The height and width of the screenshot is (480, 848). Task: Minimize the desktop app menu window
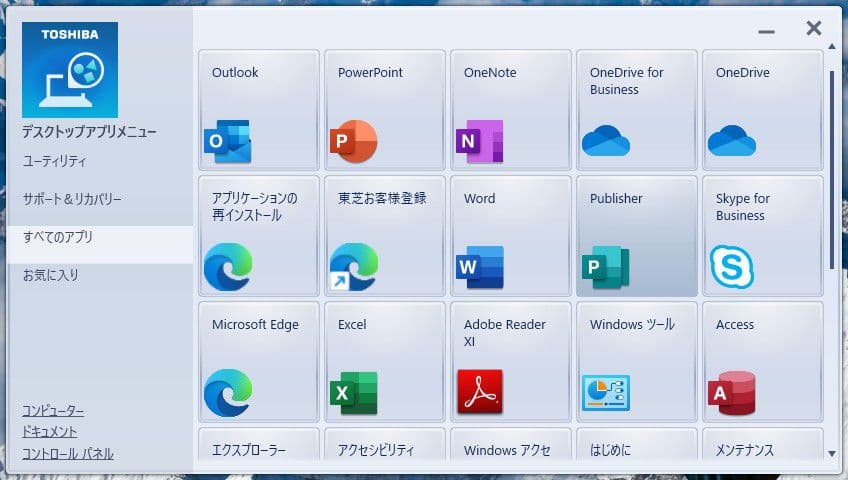[x=766, y=32]
